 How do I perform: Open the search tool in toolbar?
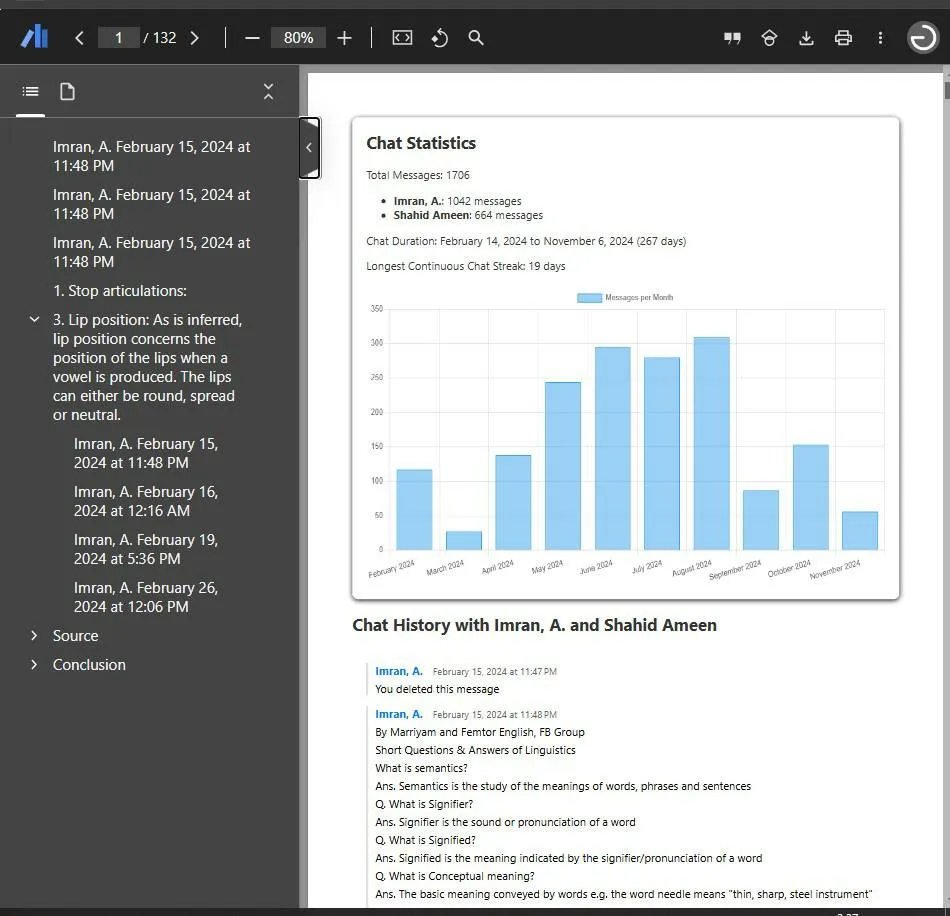pyautogui.click(x=476, y=38)
